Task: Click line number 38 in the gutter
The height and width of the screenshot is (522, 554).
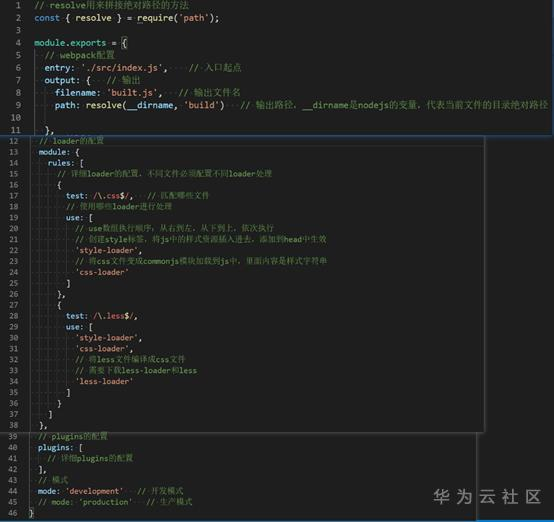Action: point(14,425)
